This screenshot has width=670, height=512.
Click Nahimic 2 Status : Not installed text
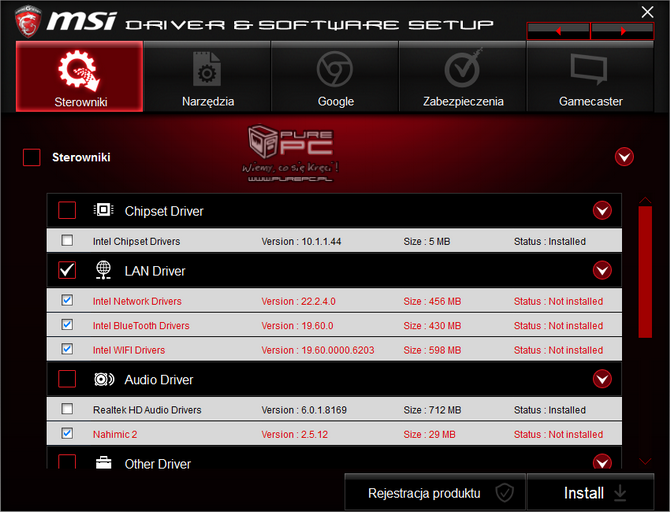(558, 434)
